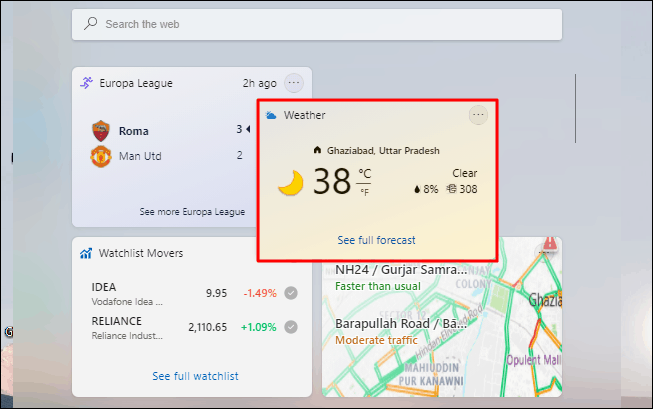Screen dimensions: 653x409
Task: Open See full forecast link
Action: (x=376, y=240)
